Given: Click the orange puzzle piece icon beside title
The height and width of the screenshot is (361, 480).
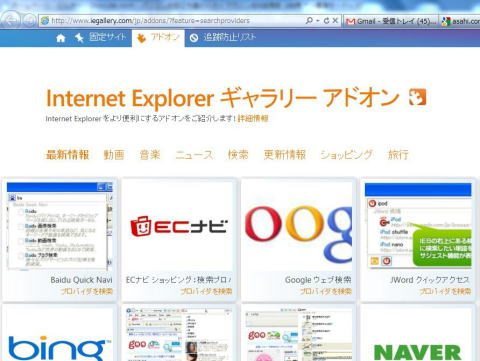Looking at the screenshot, I should pos(417,97).
